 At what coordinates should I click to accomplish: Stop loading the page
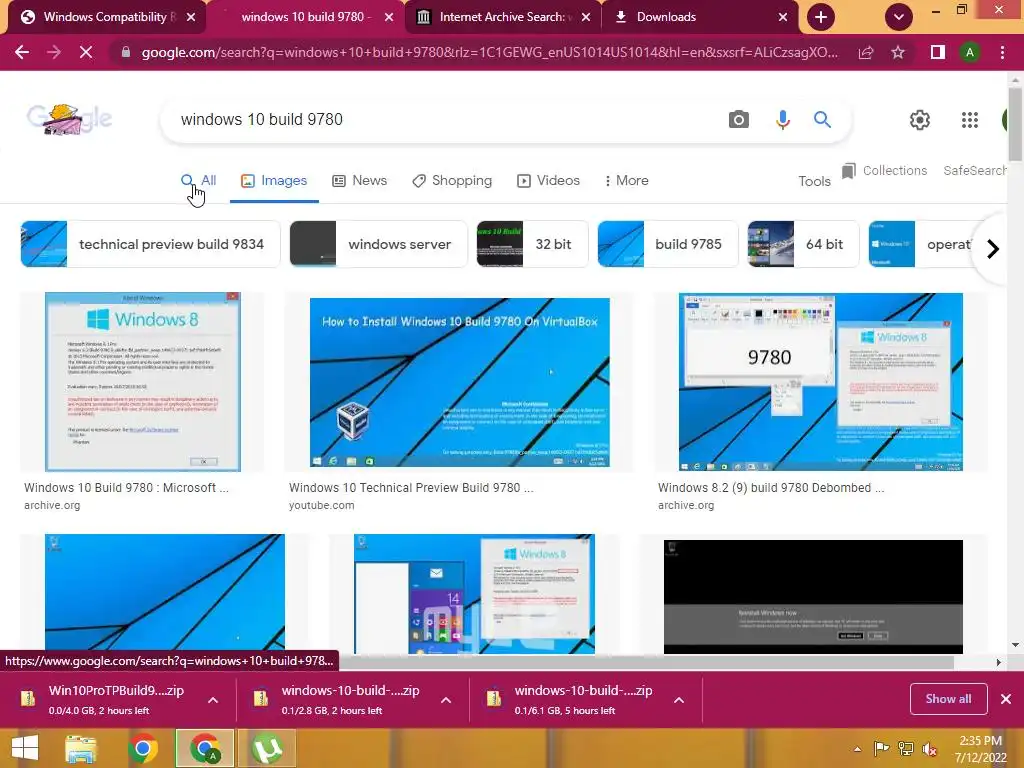point(86,52)
